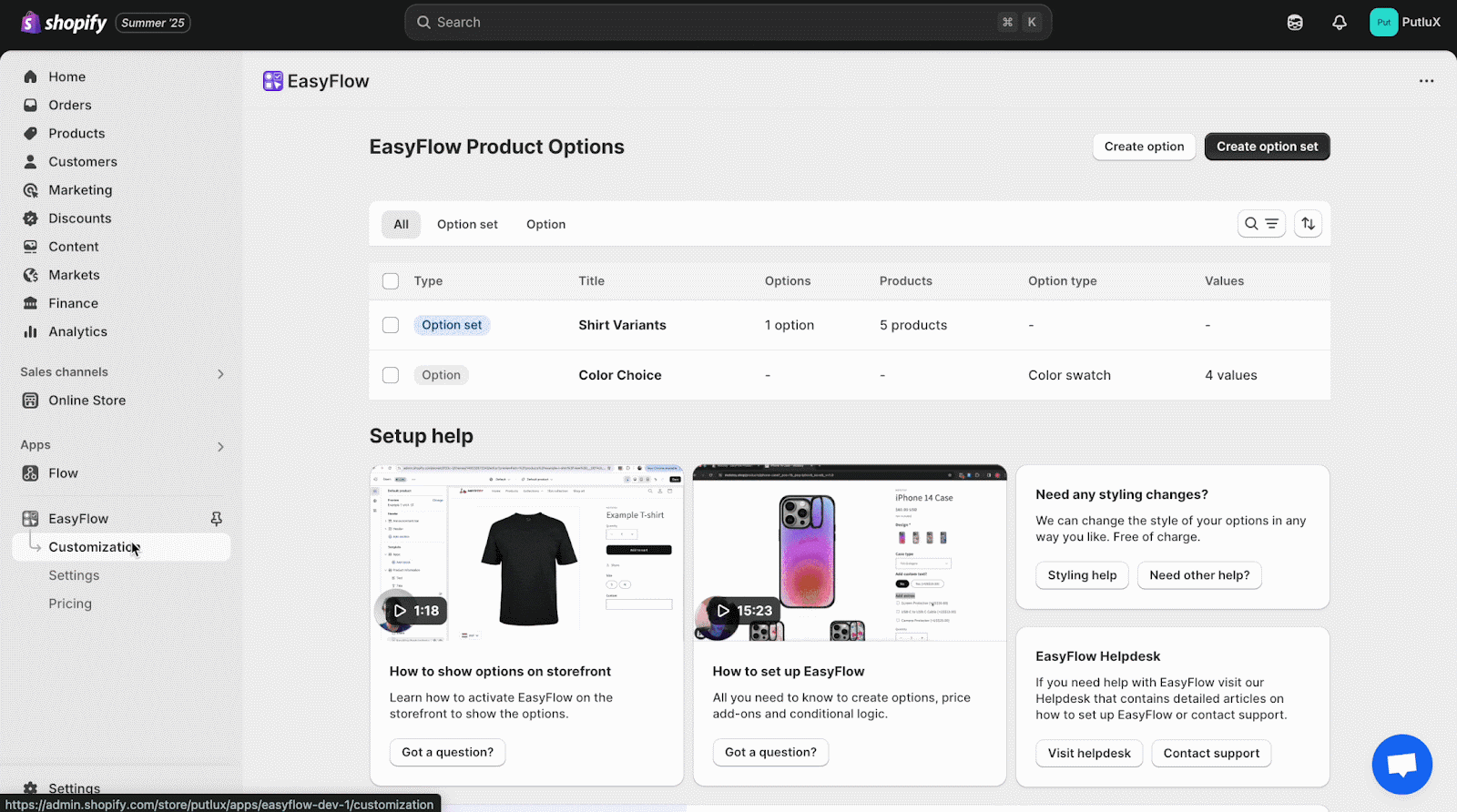
Task: Click the Contact support button
Action: click(1211, 753)
